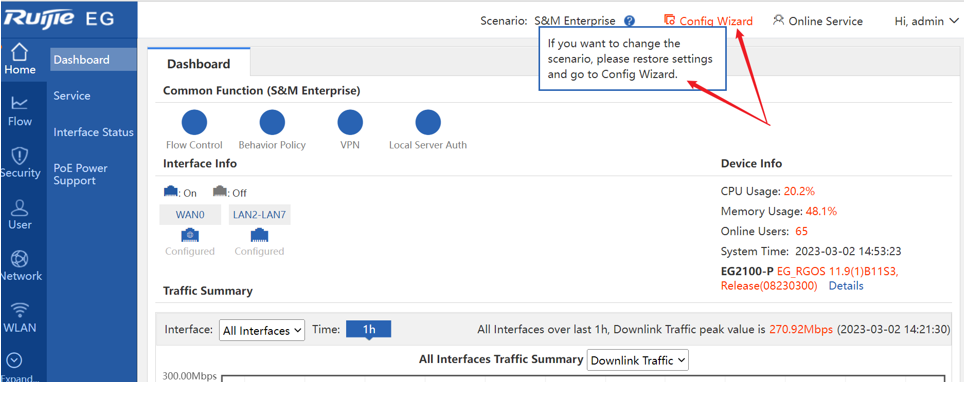Open the Flow chart icon in sidebar

pyautogui.click(x=20, y=103)
